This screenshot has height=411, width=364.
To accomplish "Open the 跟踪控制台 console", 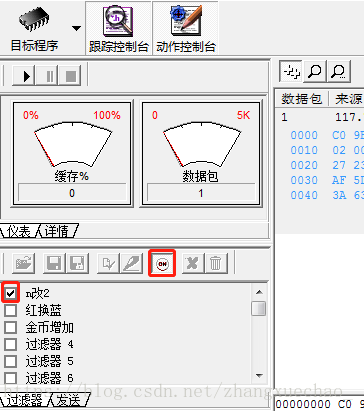I will point(119,28).
